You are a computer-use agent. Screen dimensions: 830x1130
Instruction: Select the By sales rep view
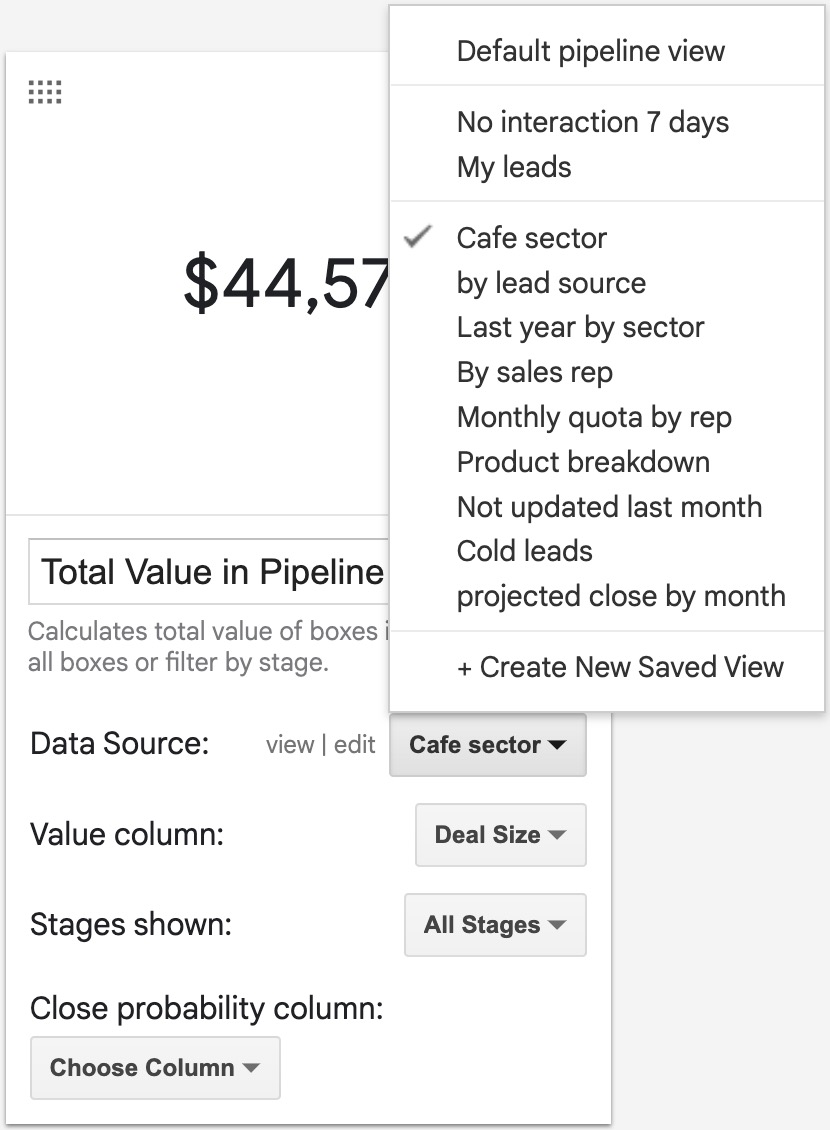coord(534,371)
